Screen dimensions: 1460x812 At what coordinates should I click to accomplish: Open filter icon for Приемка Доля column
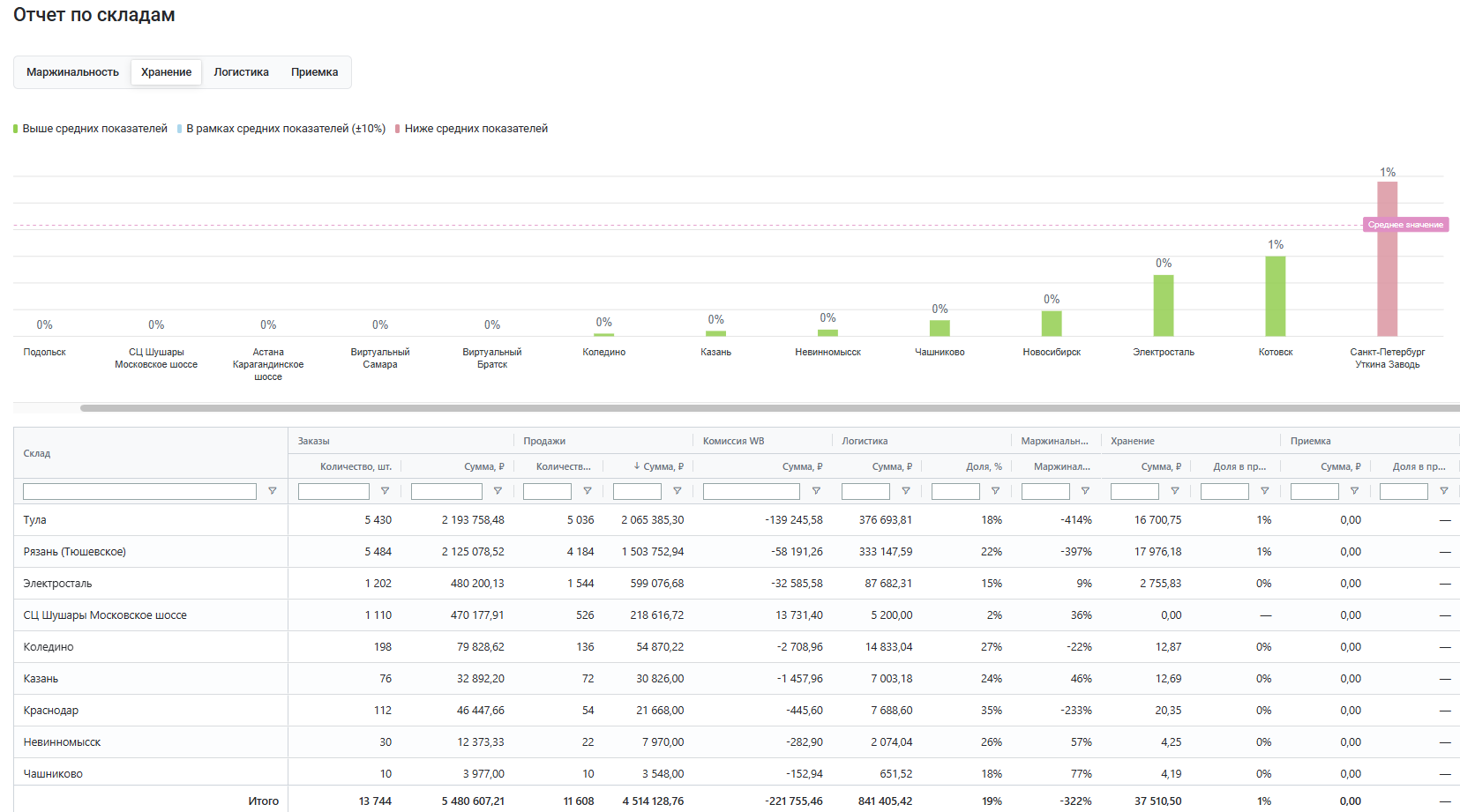pos(1444,491)
